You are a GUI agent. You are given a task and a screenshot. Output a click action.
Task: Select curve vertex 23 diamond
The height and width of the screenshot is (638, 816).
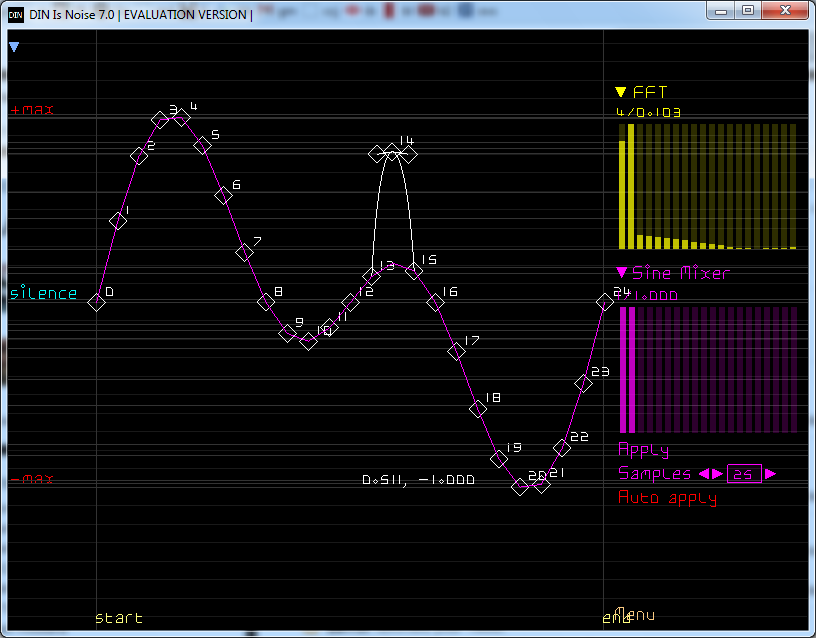pyautogui.click(x=583, y=382)
